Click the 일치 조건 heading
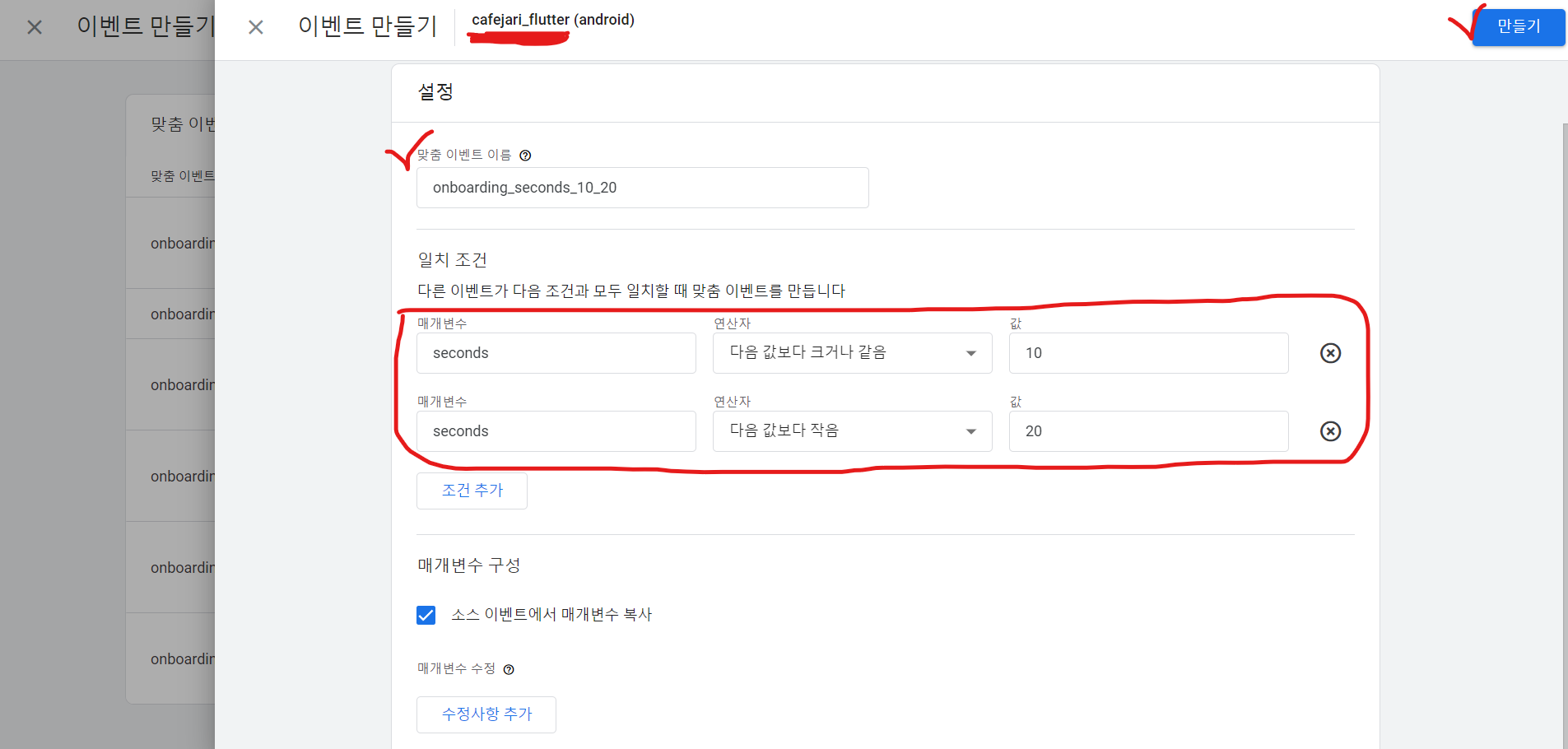The width and height of the screenshot is (1568, 749). point(453,260)
